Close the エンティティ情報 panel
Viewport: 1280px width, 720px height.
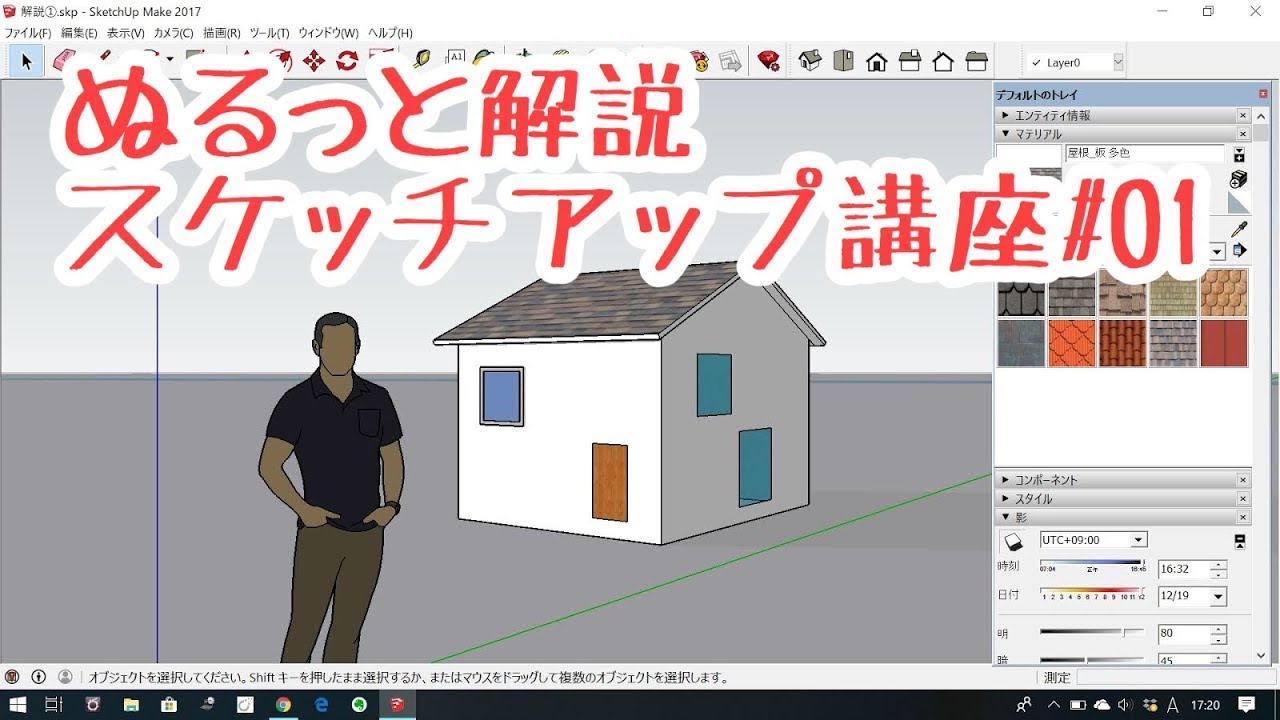[1244, 115]
